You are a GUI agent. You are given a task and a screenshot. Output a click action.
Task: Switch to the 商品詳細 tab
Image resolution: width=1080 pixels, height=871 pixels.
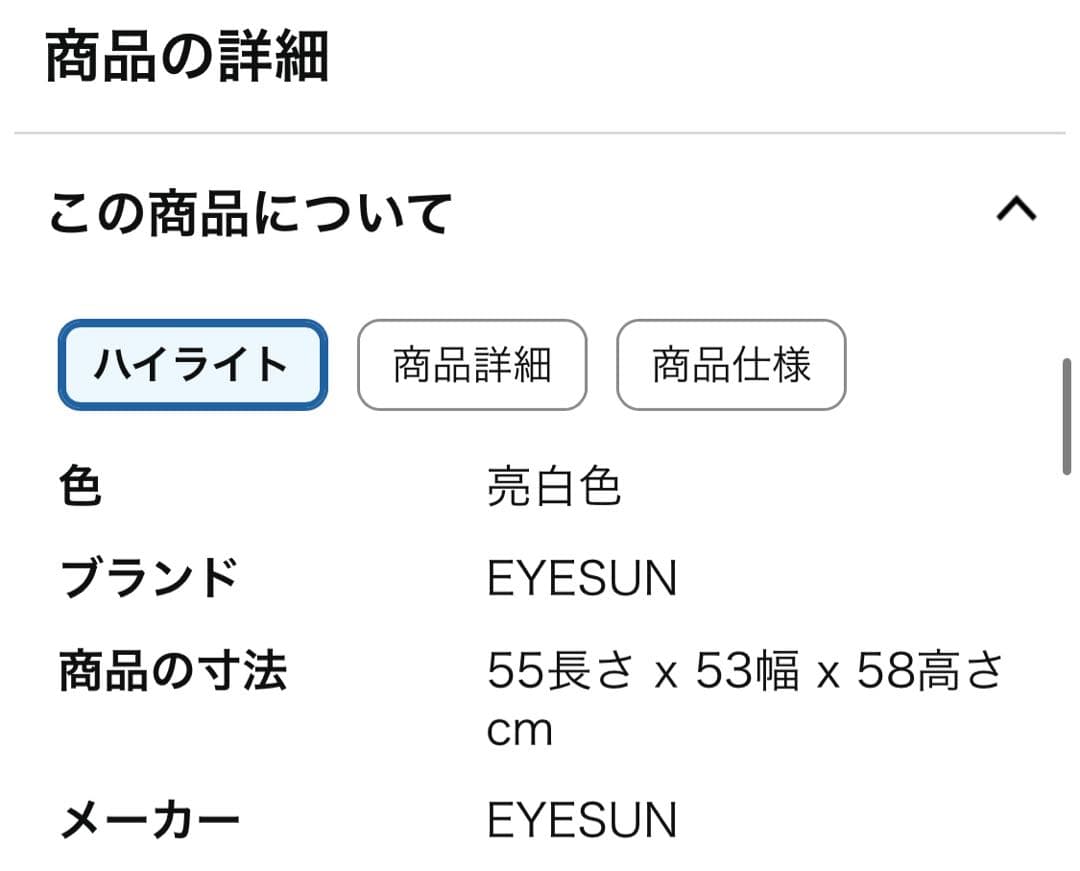471,366
